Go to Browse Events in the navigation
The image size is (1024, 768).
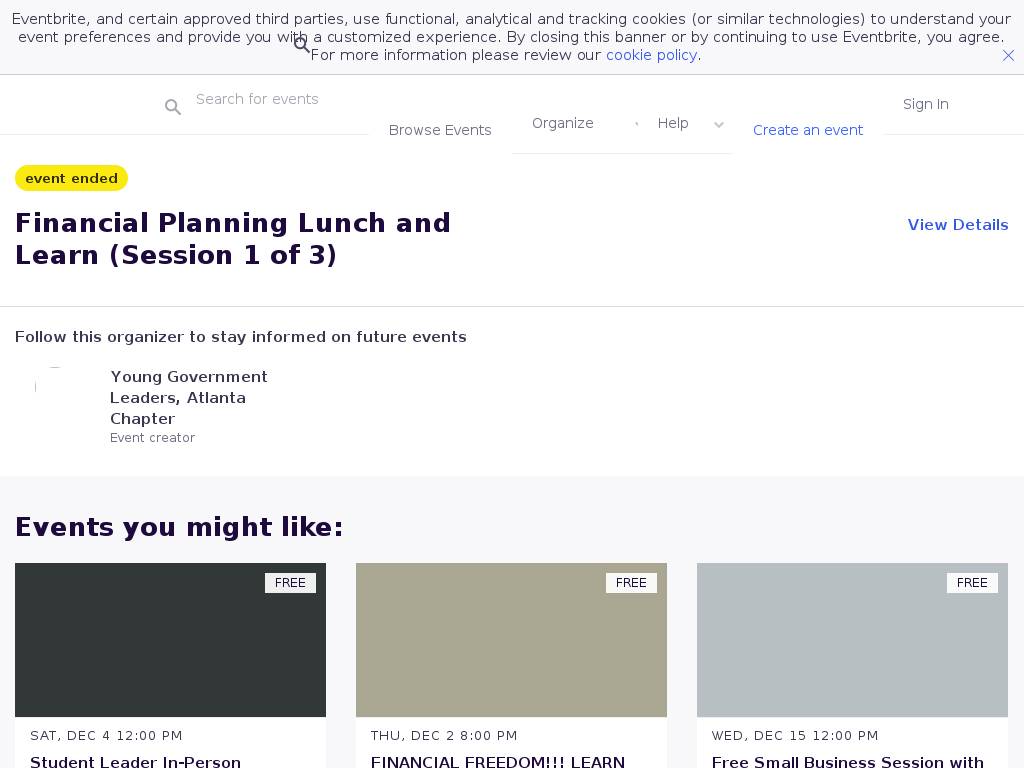(440, 130)
